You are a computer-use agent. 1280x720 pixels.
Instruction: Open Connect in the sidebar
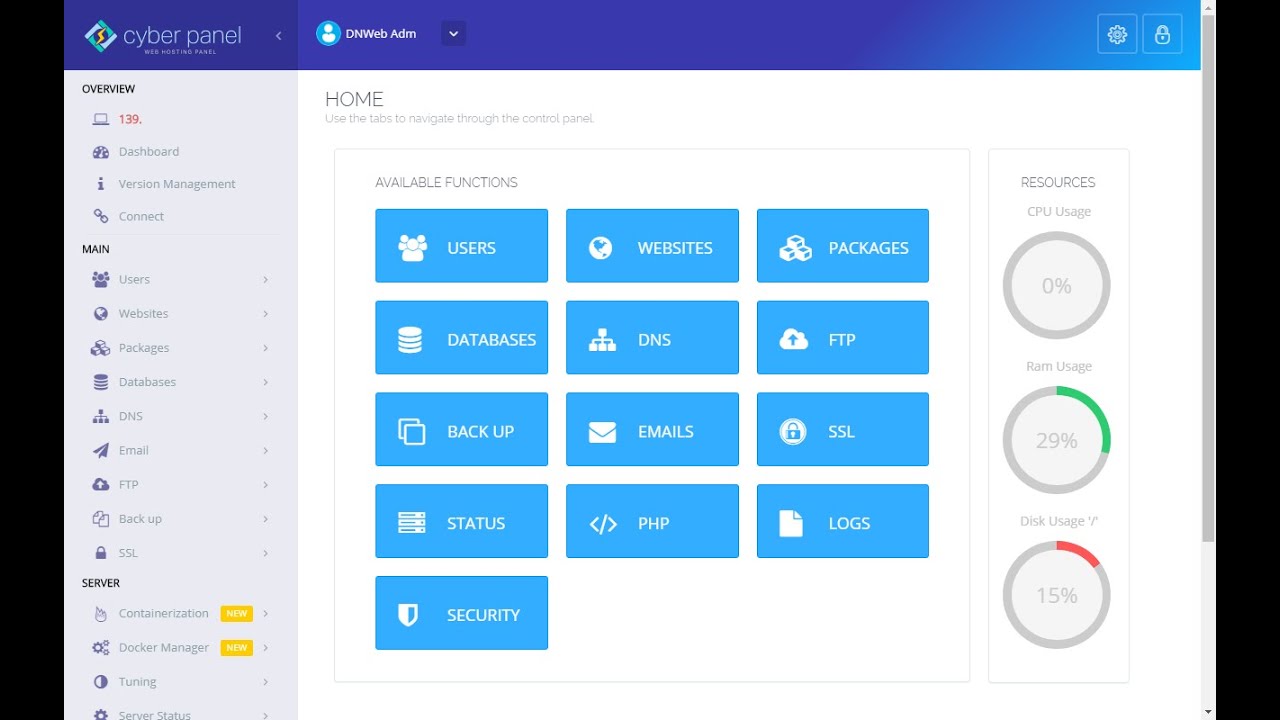pos(141,216)
